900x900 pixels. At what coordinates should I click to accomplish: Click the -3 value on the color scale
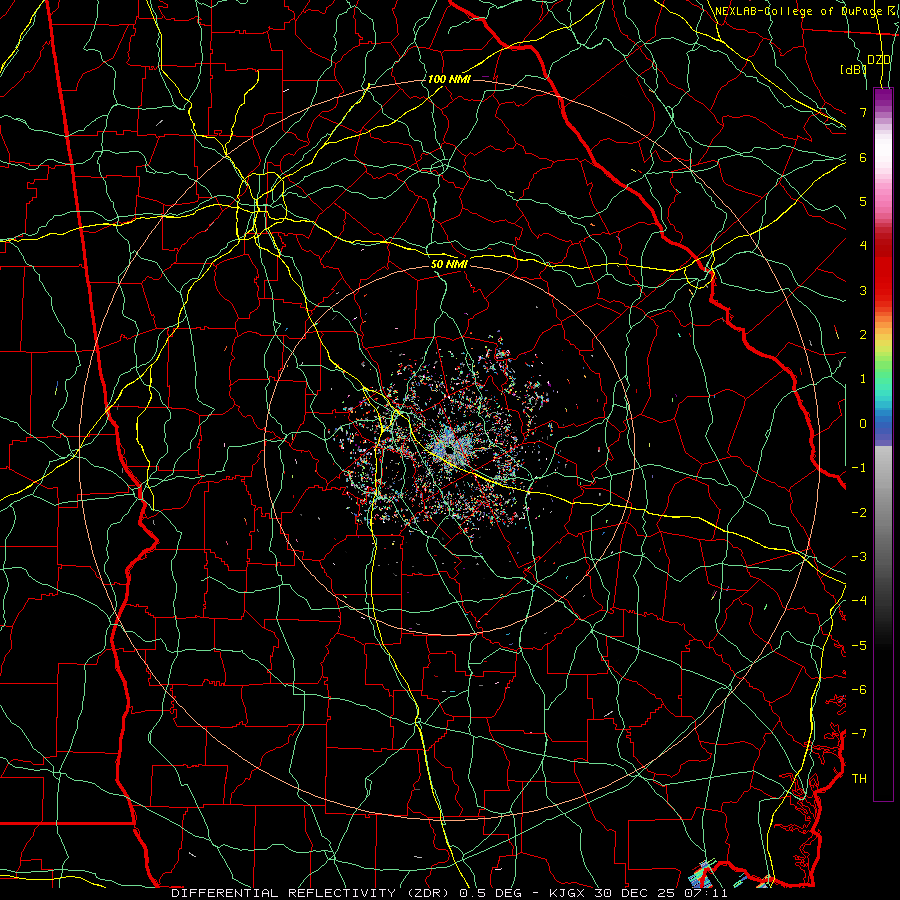pyautogui.click(x=859, y=557)
